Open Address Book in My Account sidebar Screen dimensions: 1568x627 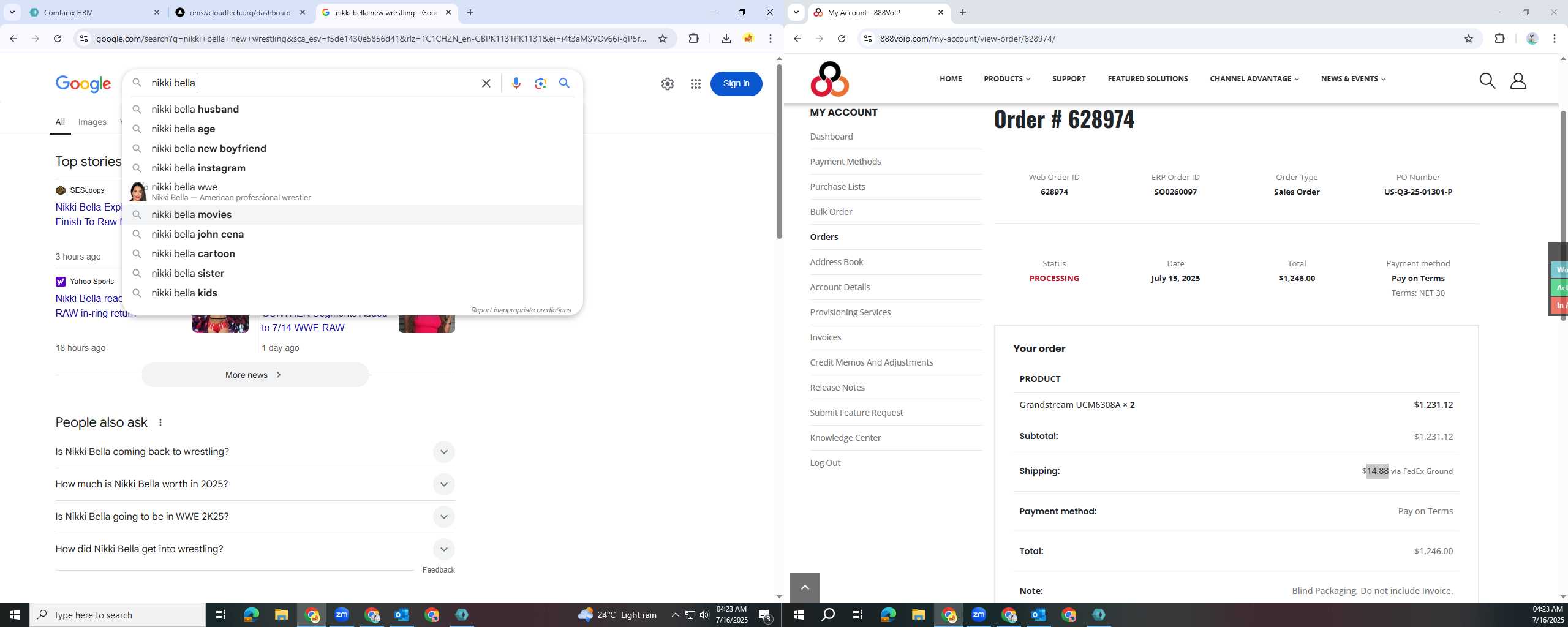tap(837, 262)
